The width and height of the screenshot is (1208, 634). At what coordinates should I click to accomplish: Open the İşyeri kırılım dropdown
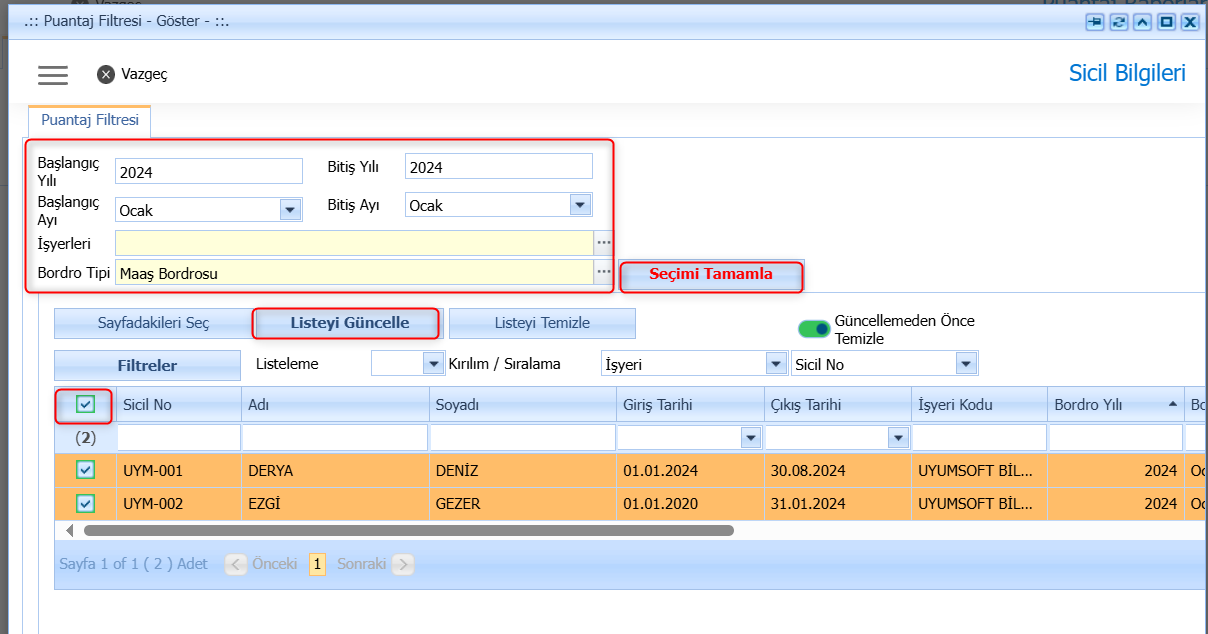click(x=775, y=363)
